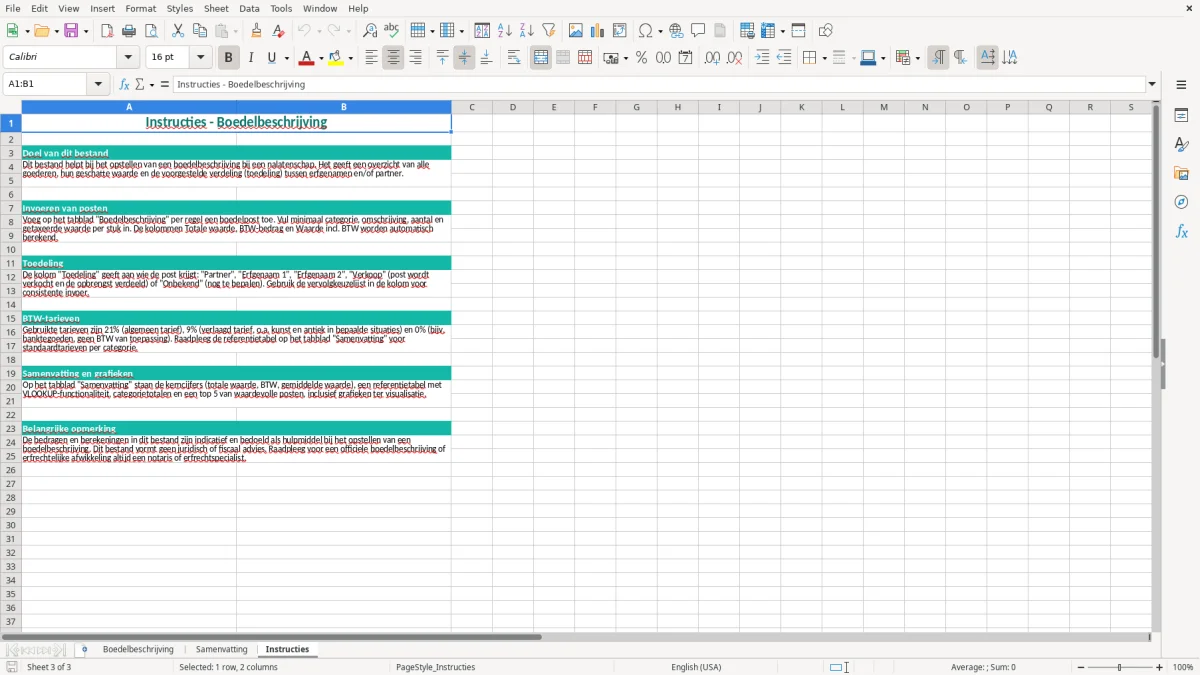Viewport: 1200px width, 675px height.
Task: Toggle Merge and Center Cells
Action: click(541, 58)
